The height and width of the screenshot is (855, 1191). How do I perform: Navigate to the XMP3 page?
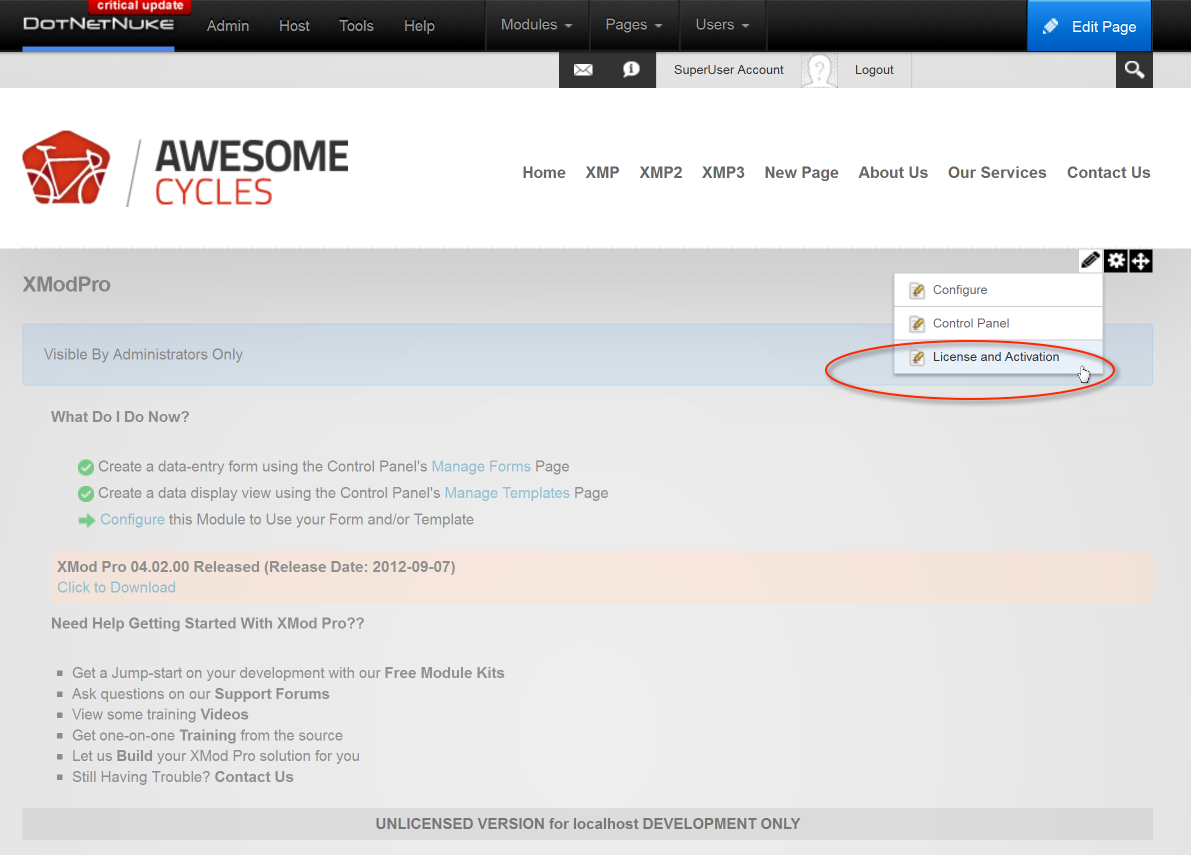point(723,172)
